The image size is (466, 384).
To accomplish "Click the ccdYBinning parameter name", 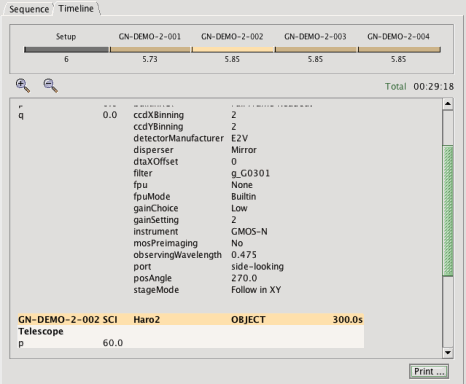I will click(x=158, y=127).
